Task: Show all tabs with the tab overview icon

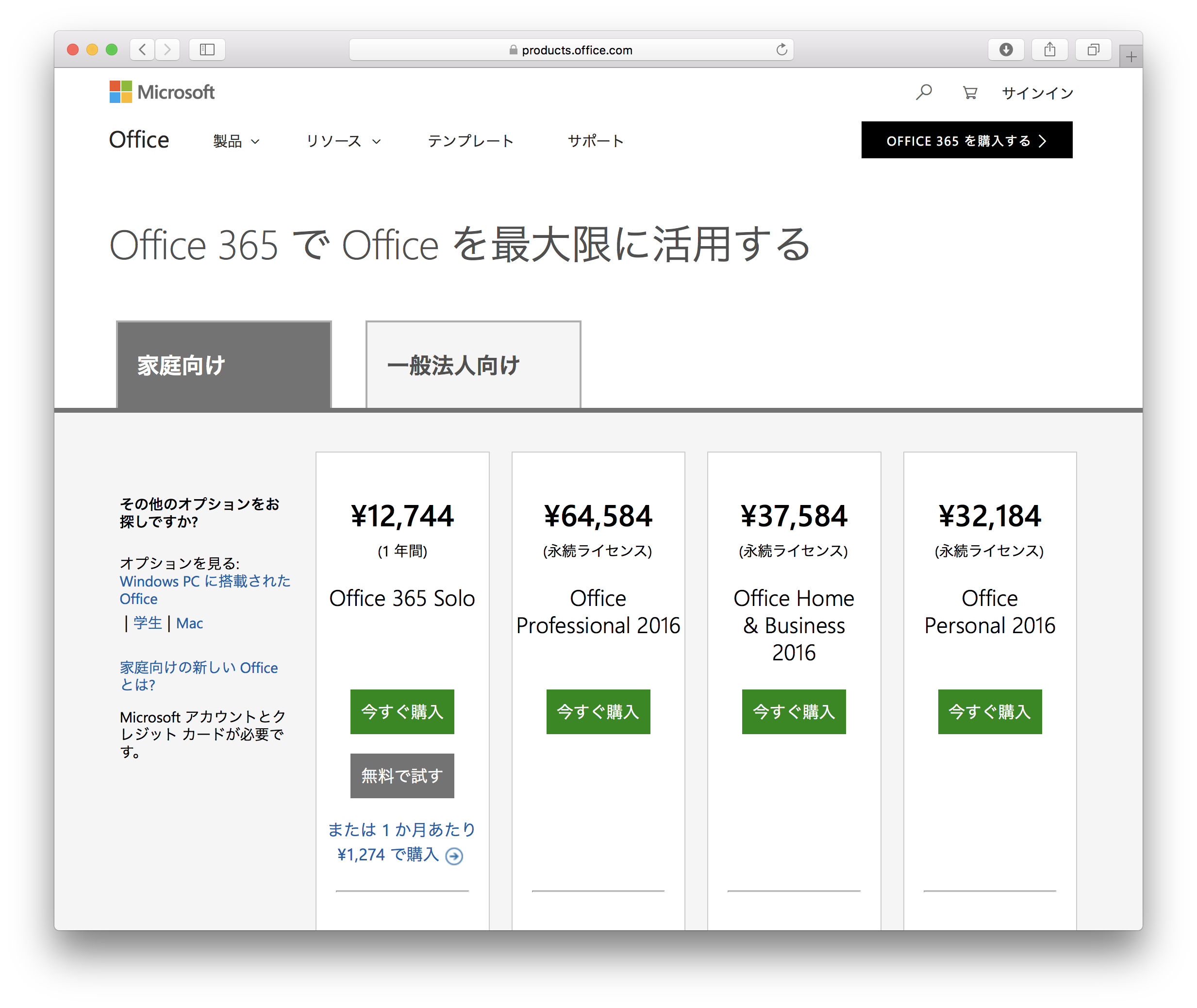Action: [x=1093, y=50]
